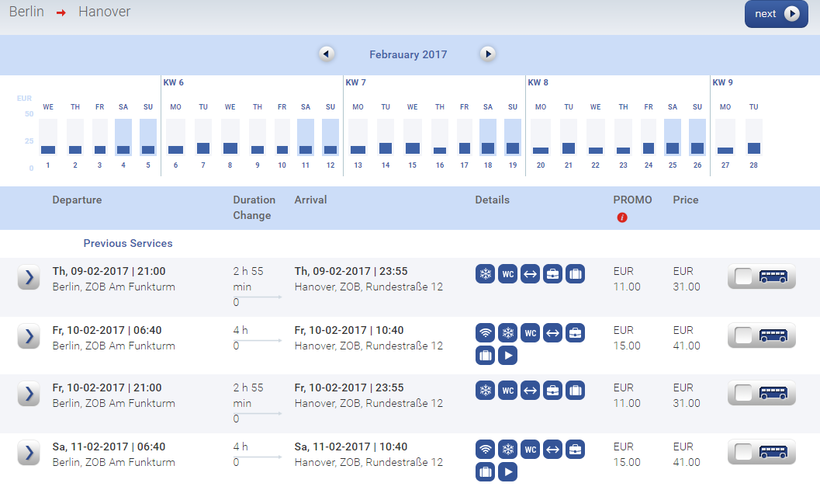Click WC icon on Friday 21:00 service
Screen dimensions: 820x490
click(508, 390)
